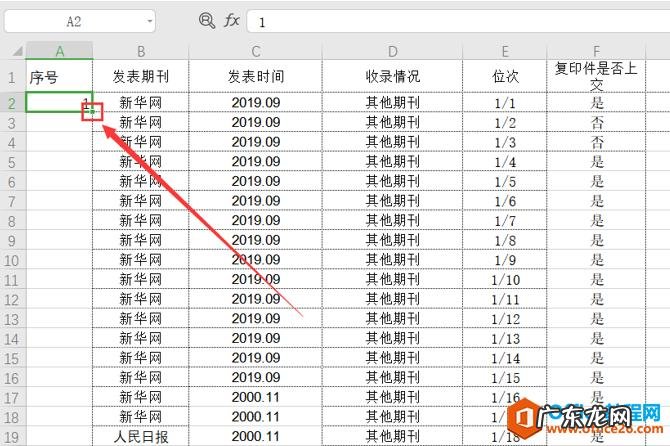This screenshot has width=670, height=446.
Task: Click the 是 cell in row 2
Action: coord(596,103)
